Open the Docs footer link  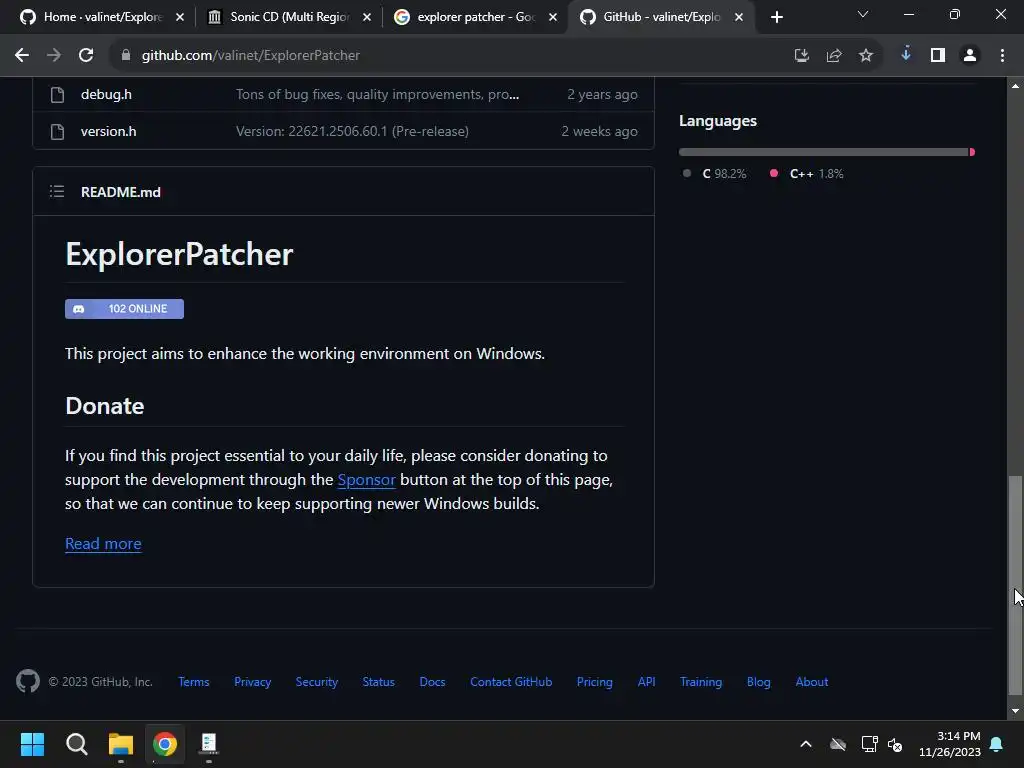(432, 682)
